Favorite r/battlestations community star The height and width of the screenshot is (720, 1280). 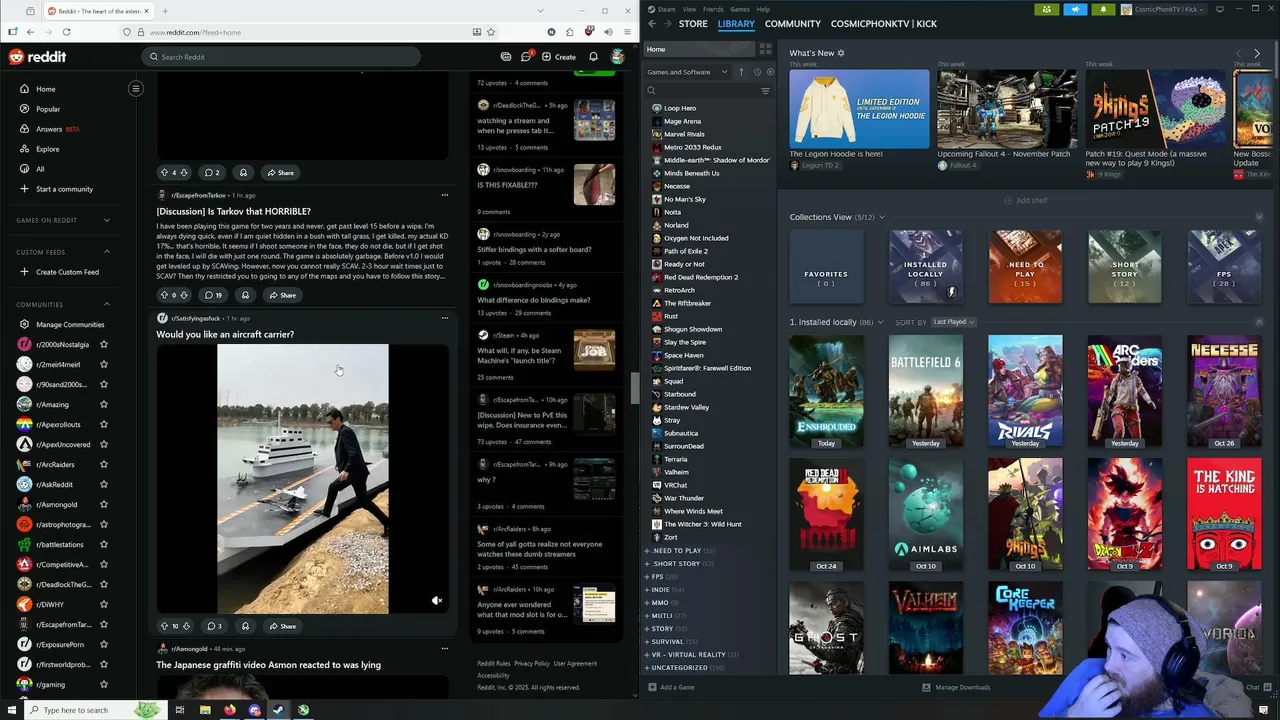click(x=104, y=544)
